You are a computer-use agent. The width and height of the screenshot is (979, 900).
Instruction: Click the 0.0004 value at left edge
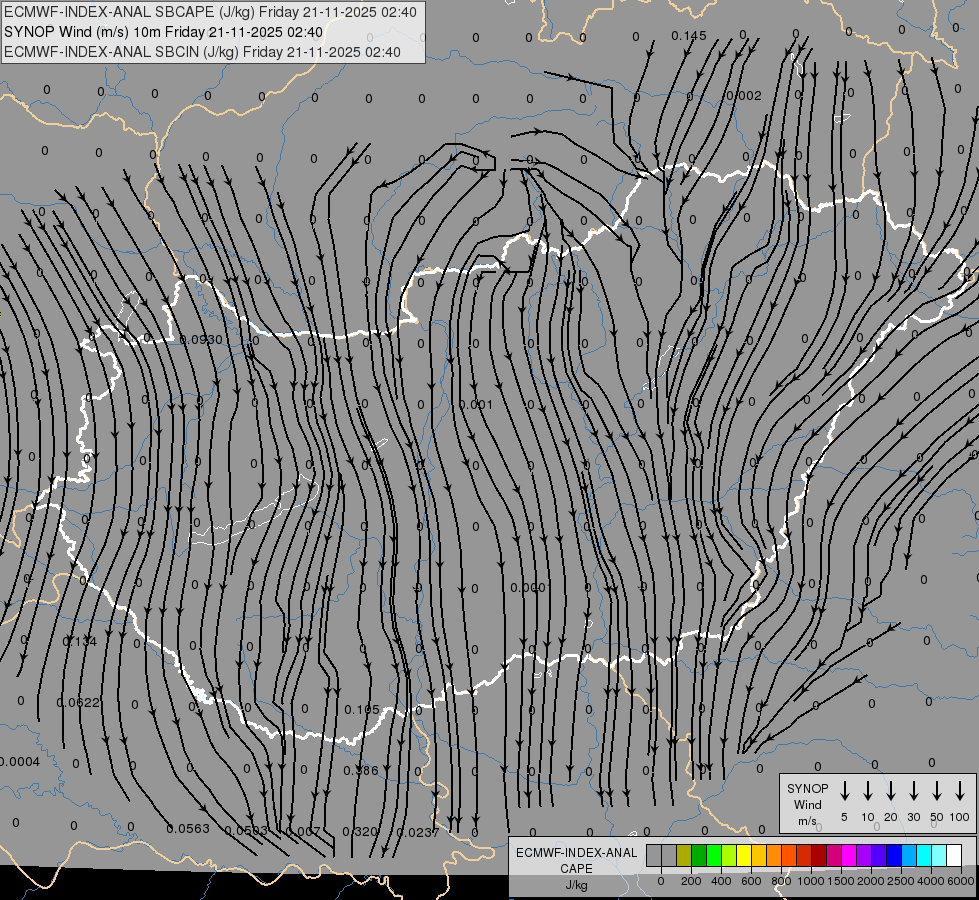(x=19, y=762)
